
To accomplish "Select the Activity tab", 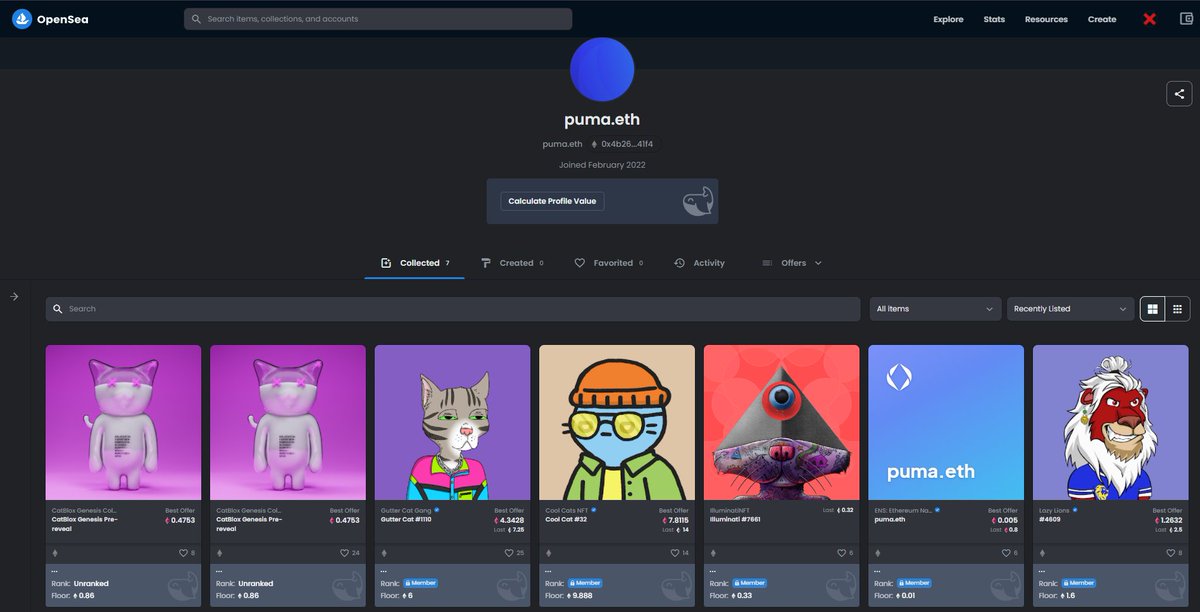I will [699, 263].
